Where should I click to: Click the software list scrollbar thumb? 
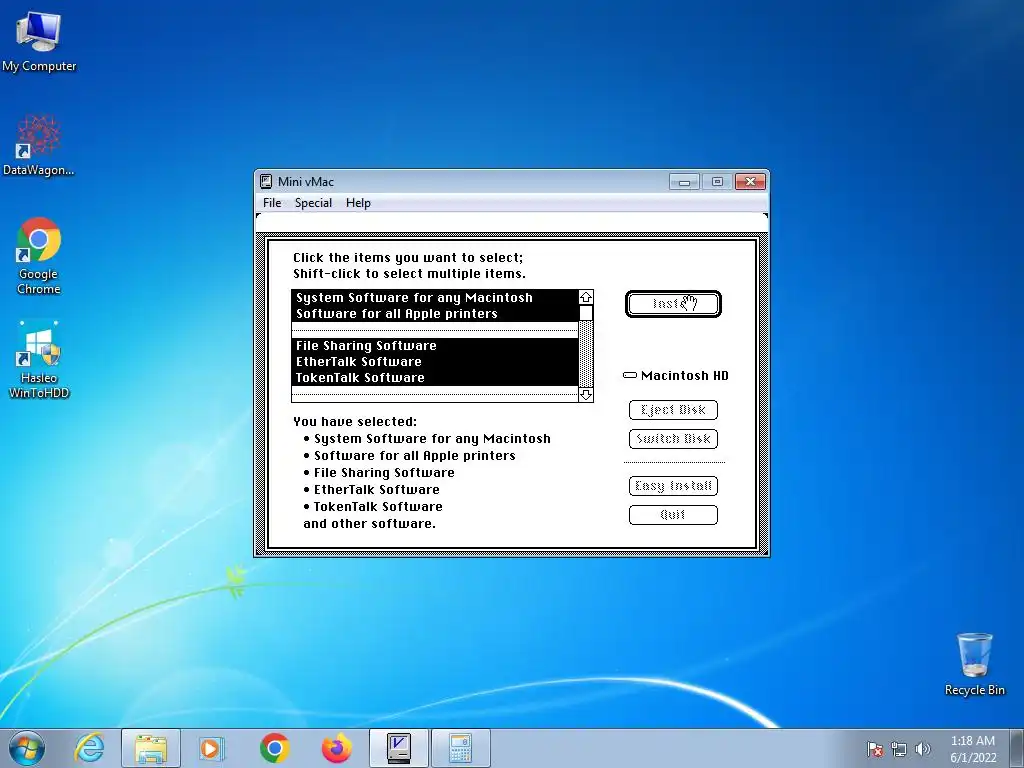pos(586,313)
